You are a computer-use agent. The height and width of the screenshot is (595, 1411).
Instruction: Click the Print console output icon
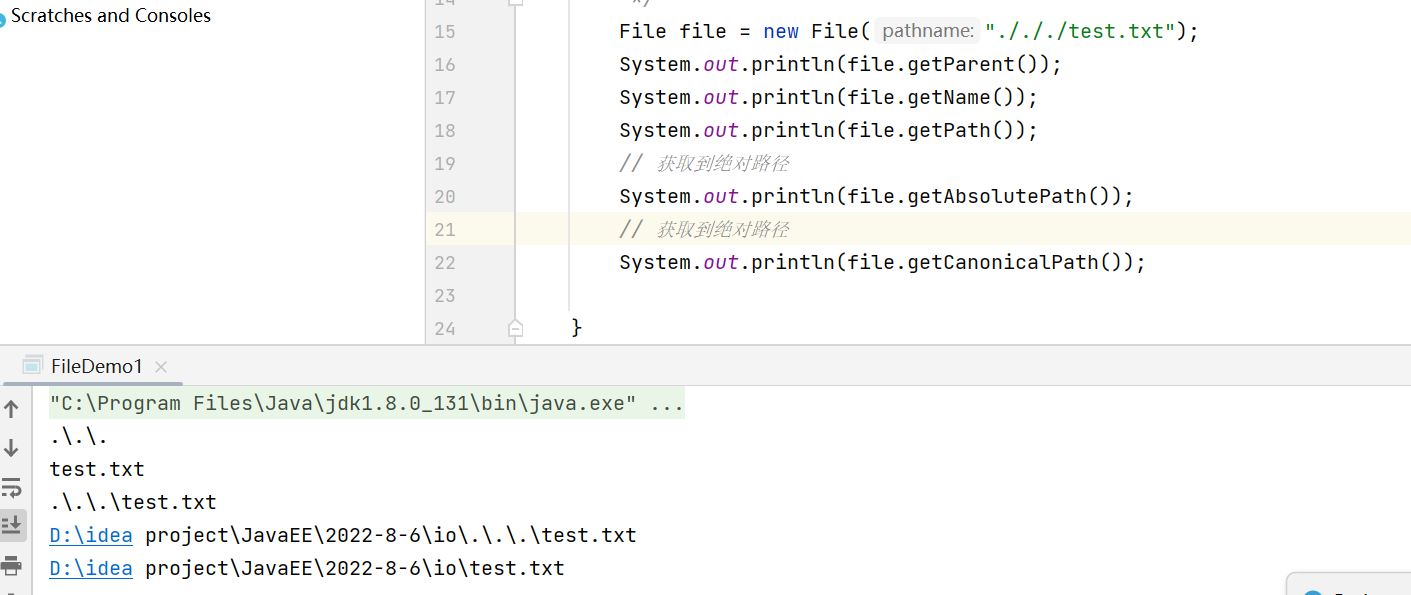[12, 565]
